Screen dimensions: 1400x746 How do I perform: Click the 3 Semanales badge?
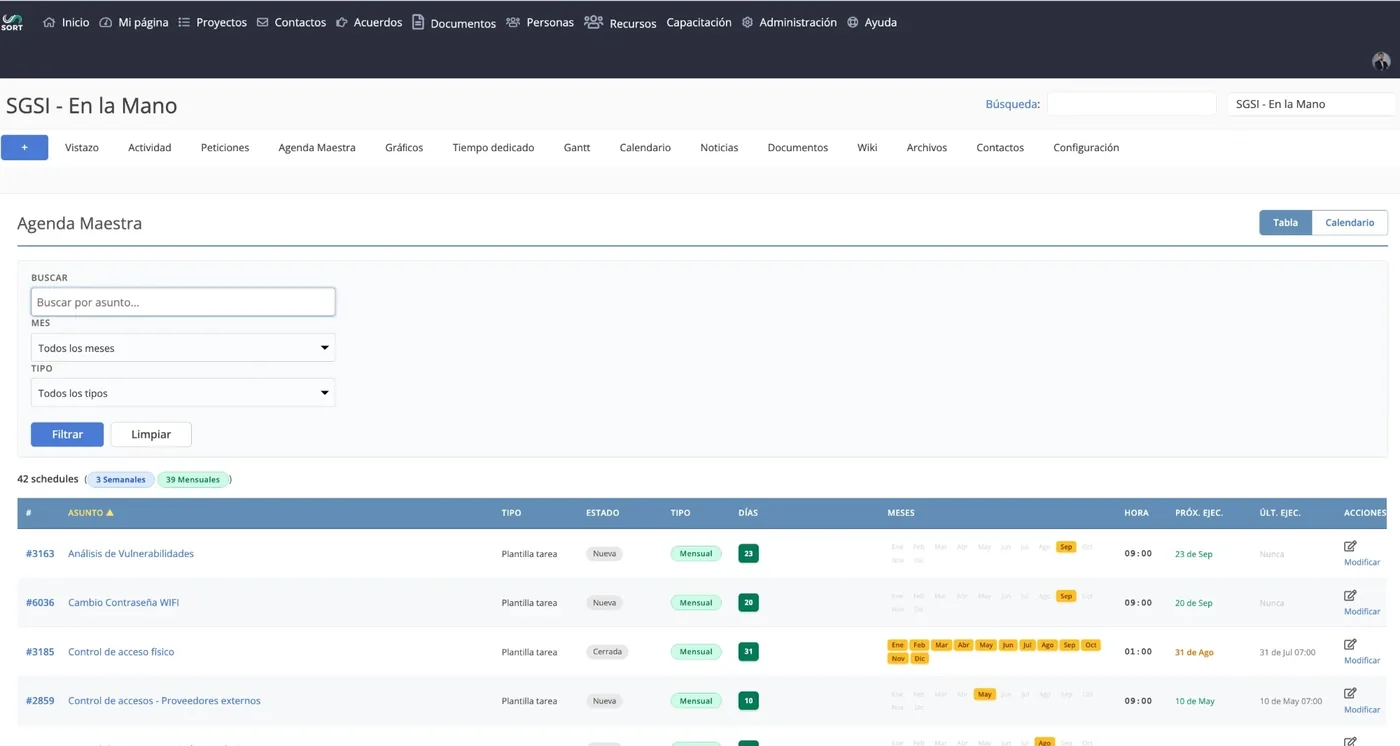point(120,479)
